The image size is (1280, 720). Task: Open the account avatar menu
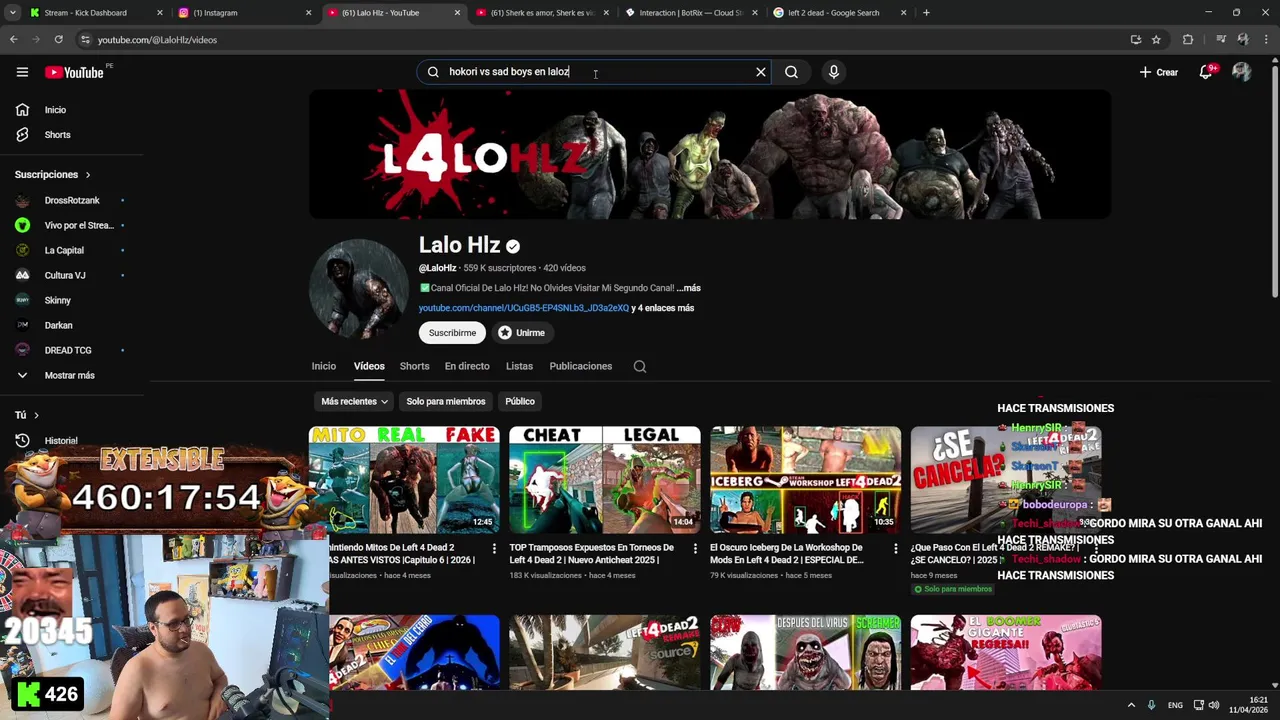click(x=1241, y=72)
